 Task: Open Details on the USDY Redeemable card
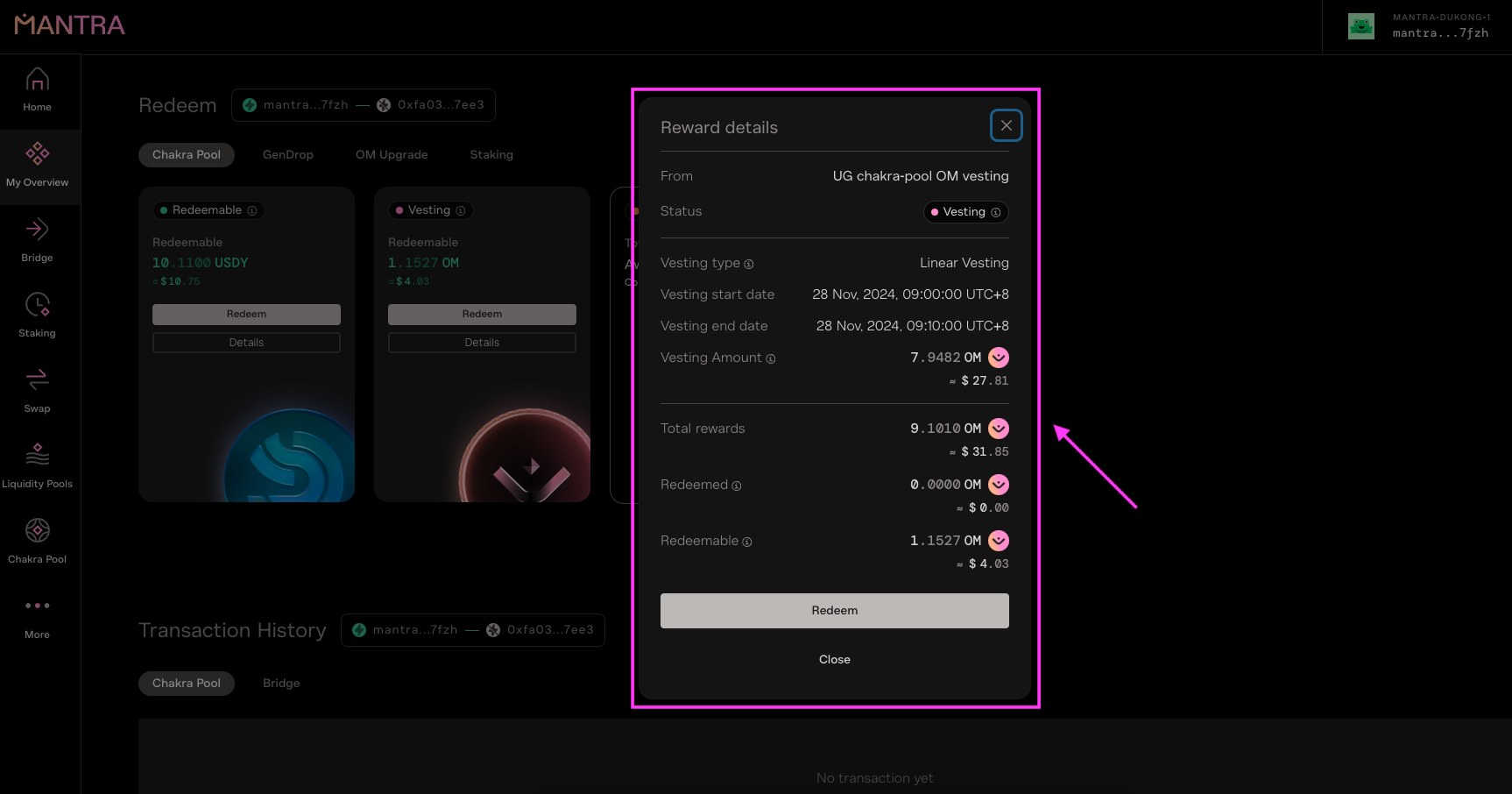(246, 343)
